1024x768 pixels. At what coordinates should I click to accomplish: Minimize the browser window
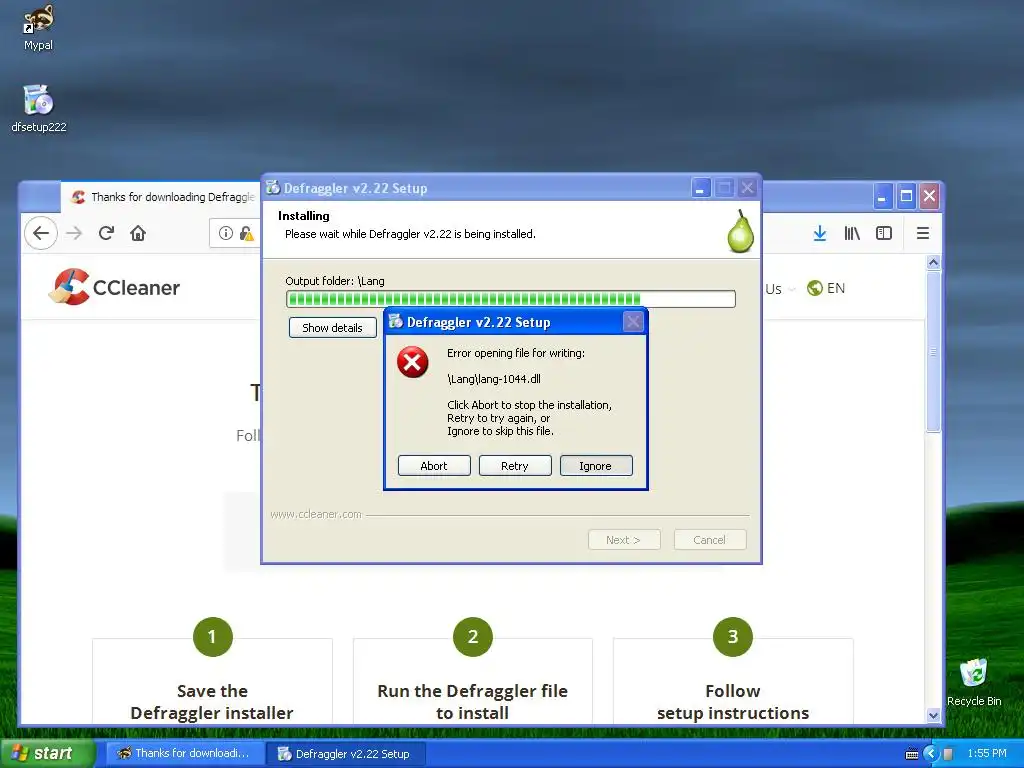[882, 196]
